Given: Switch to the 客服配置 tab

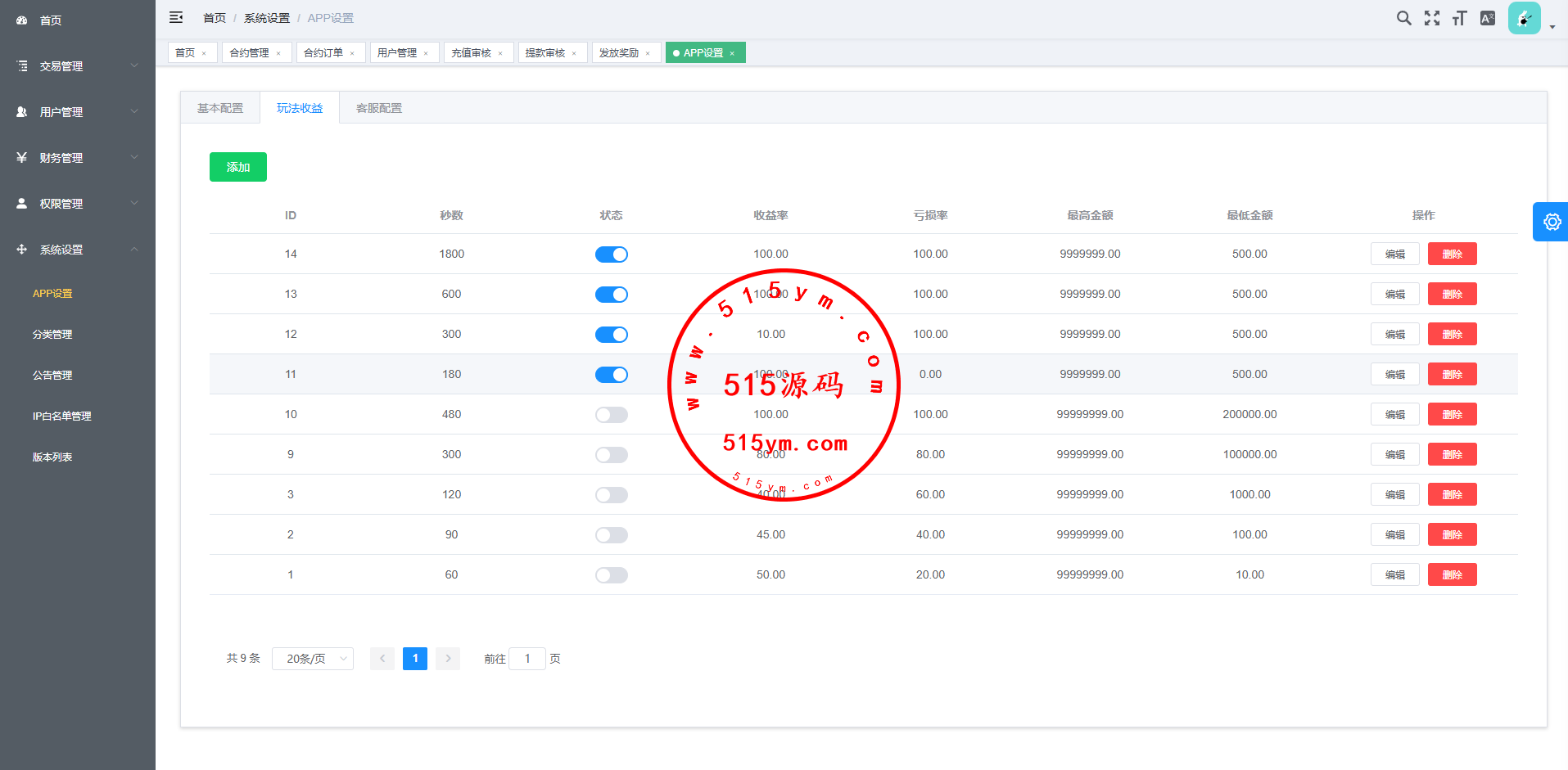Looking at the screenshot, I should click(379, 108).
